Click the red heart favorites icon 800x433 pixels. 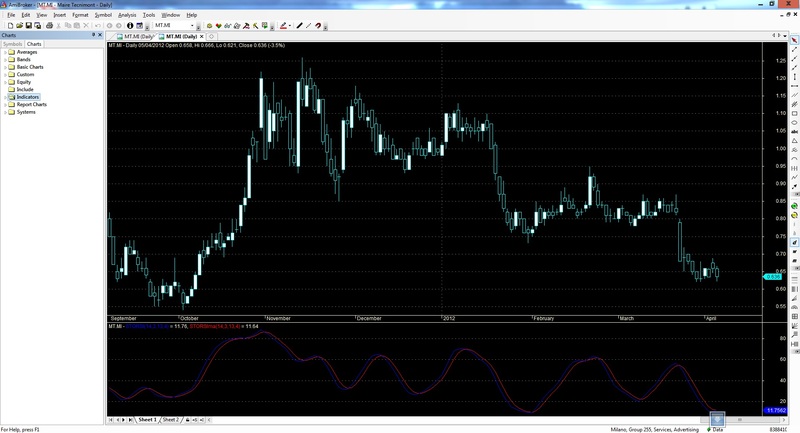[218, 26]
